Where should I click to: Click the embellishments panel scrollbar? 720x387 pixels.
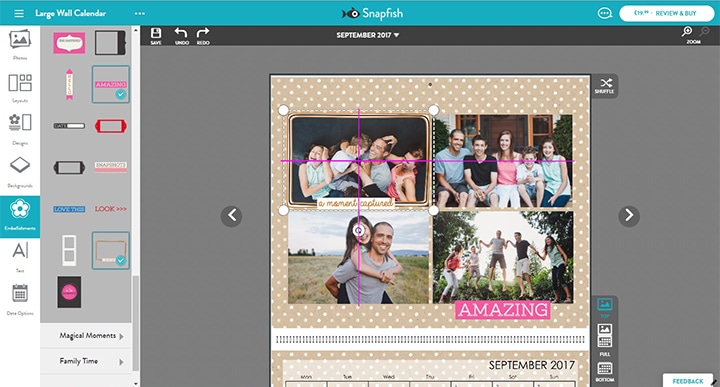tap(135, 324)
